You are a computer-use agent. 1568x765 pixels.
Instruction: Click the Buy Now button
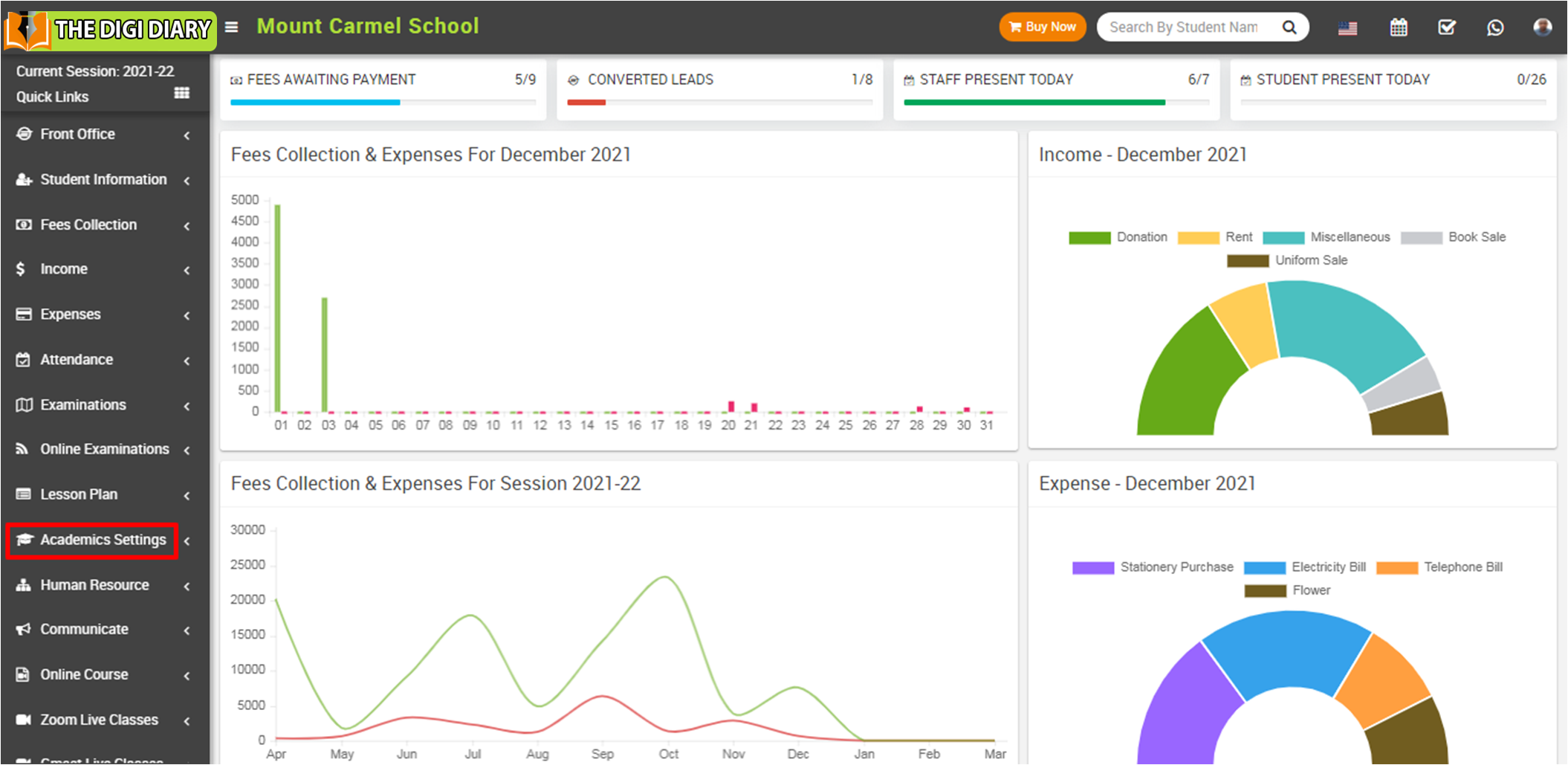1042,28
